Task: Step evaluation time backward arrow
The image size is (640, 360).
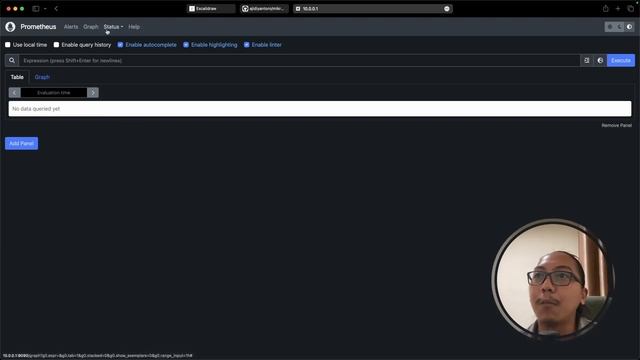Action: 14,93
